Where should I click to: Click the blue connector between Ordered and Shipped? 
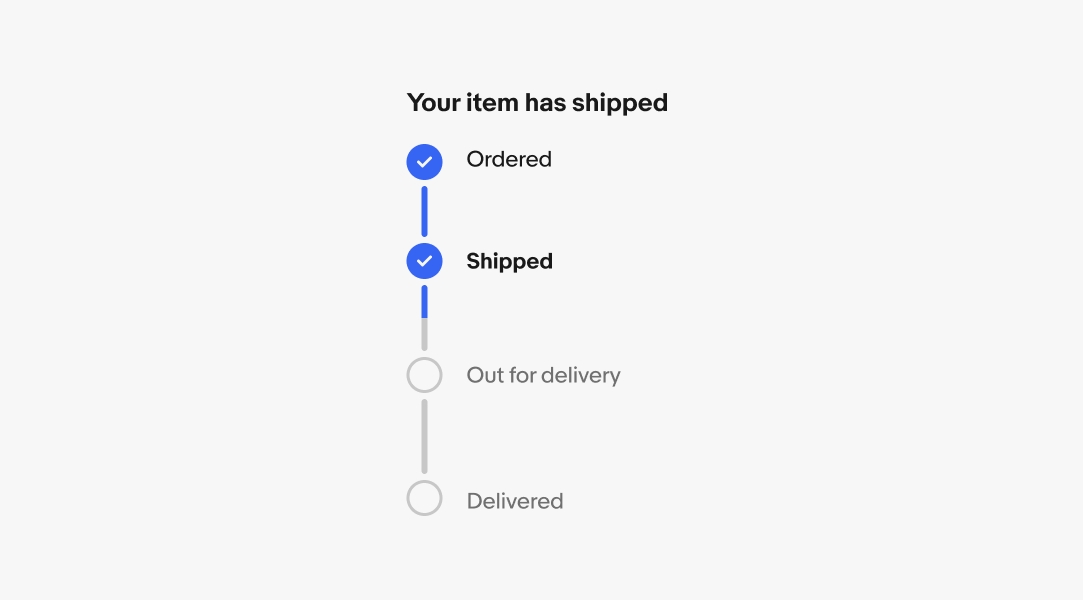click(424, 211)
